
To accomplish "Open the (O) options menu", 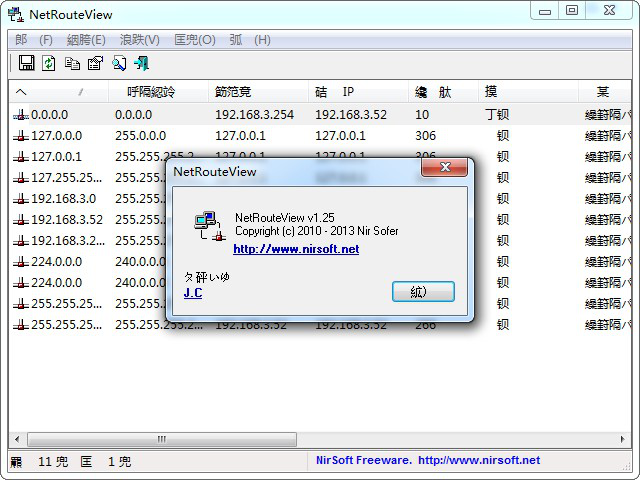I will click(195, 40).
